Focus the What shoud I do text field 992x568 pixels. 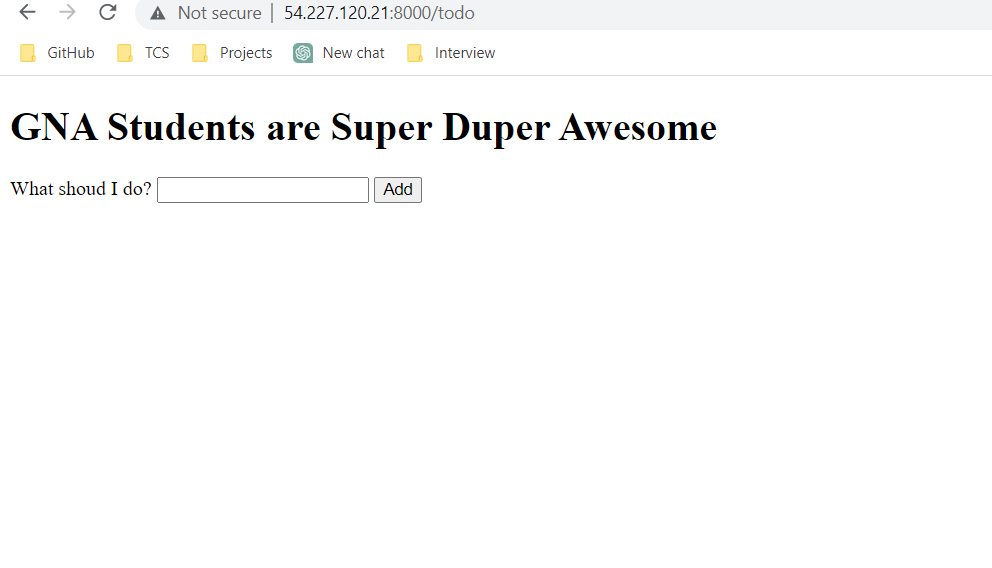263,190
